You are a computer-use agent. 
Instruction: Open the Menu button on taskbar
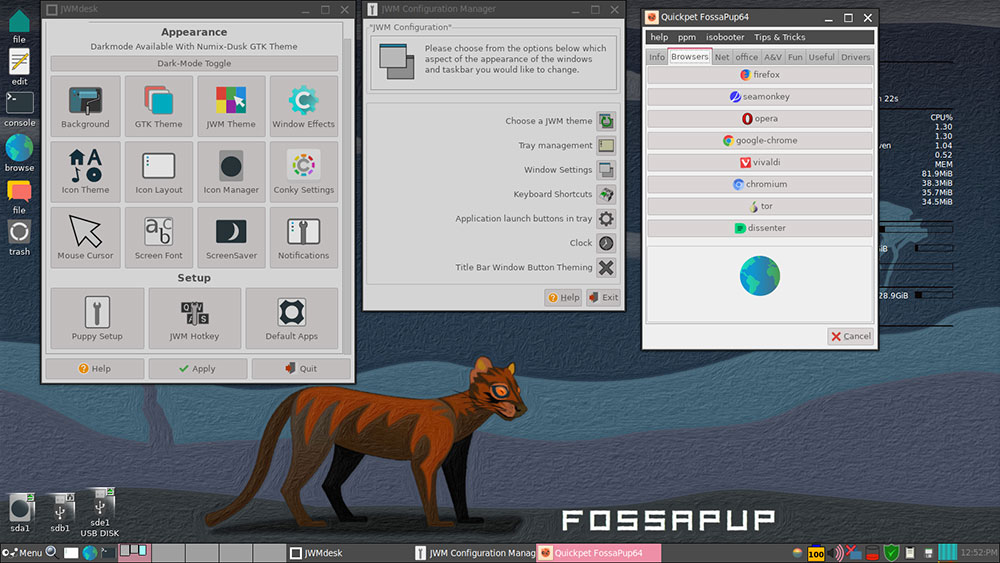pyautogui.click(x=22, y=553)
